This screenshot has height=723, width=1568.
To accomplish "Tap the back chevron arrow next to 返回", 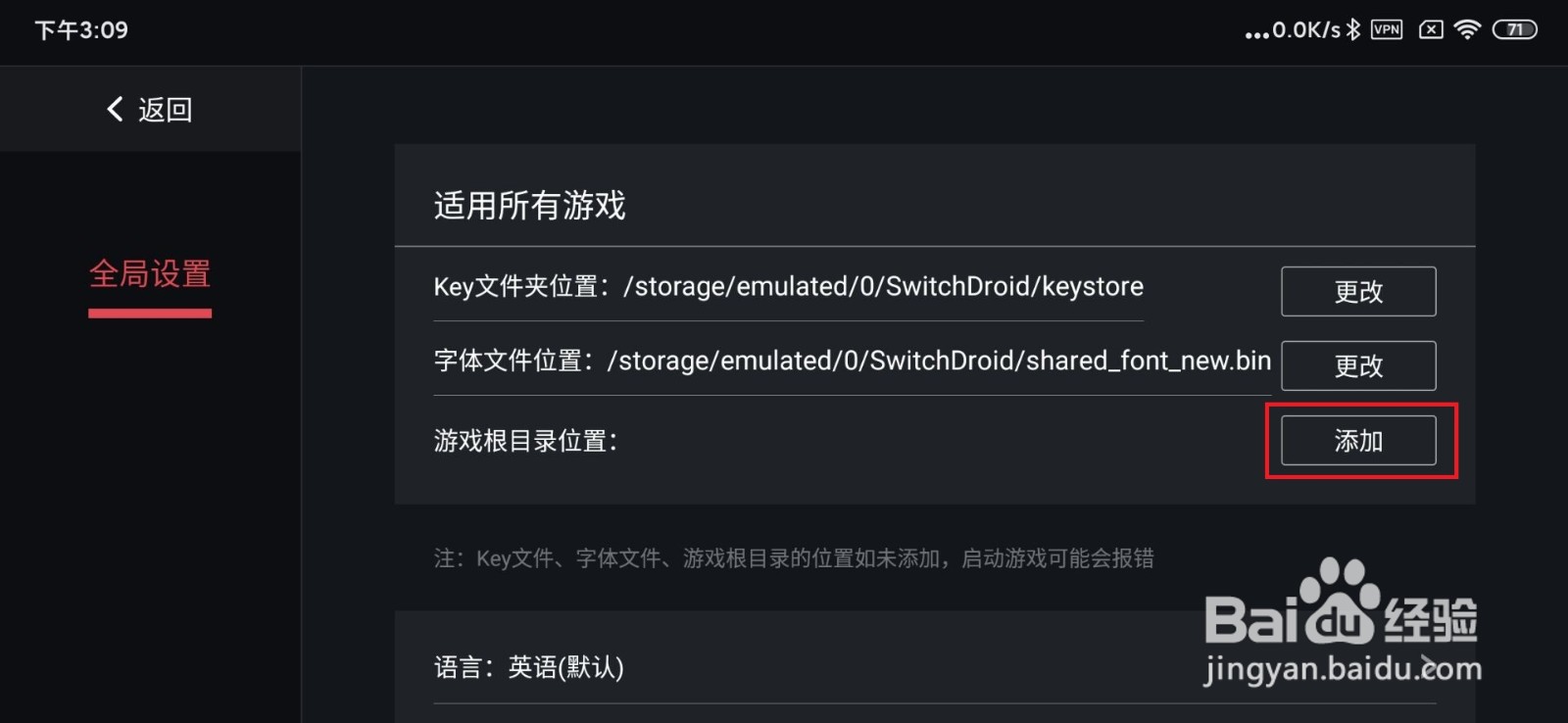I will [113, 110].
